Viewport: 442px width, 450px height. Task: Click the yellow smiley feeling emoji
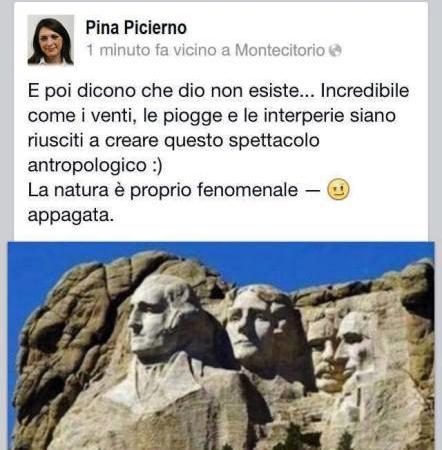tap(338, 189)
